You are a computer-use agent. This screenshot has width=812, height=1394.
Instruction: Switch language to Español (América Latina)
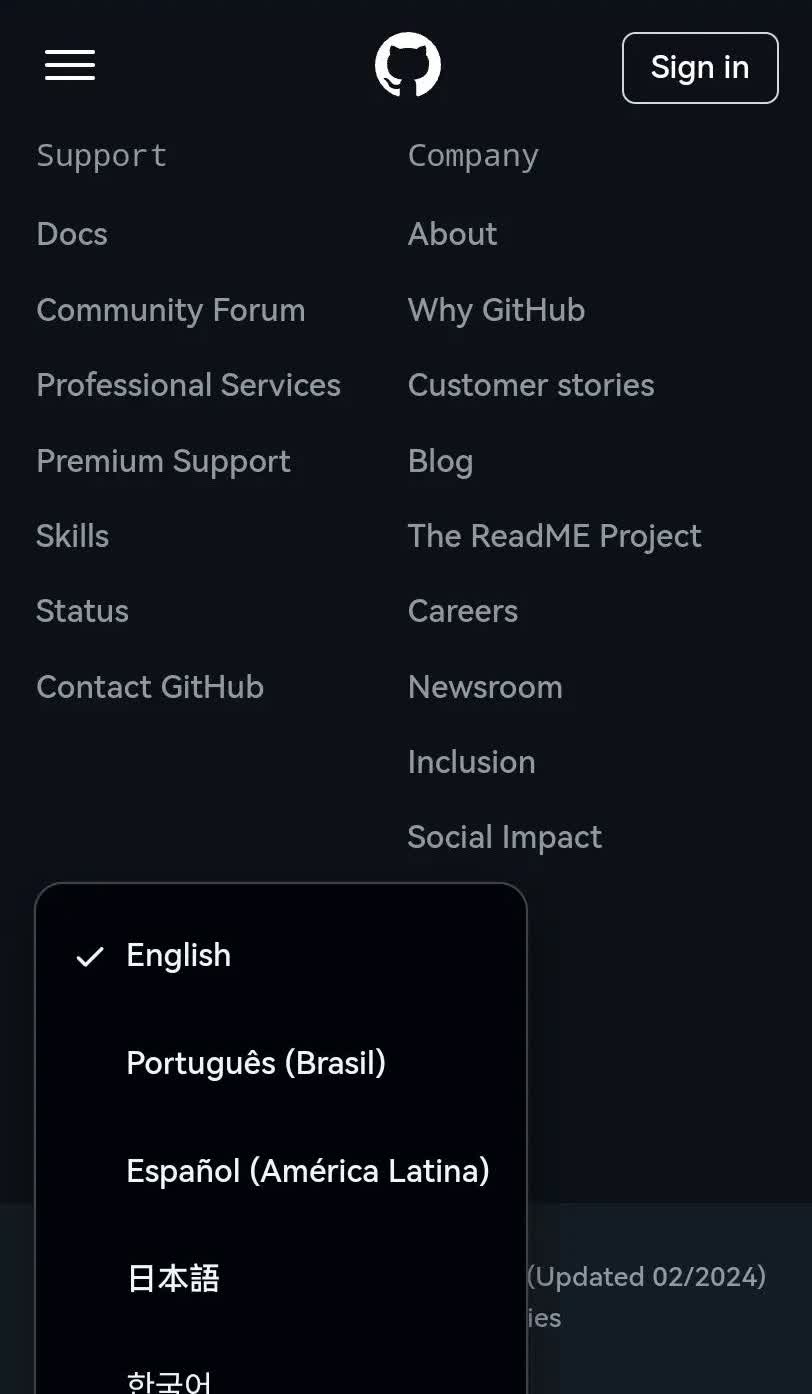tap(307, 1171)
